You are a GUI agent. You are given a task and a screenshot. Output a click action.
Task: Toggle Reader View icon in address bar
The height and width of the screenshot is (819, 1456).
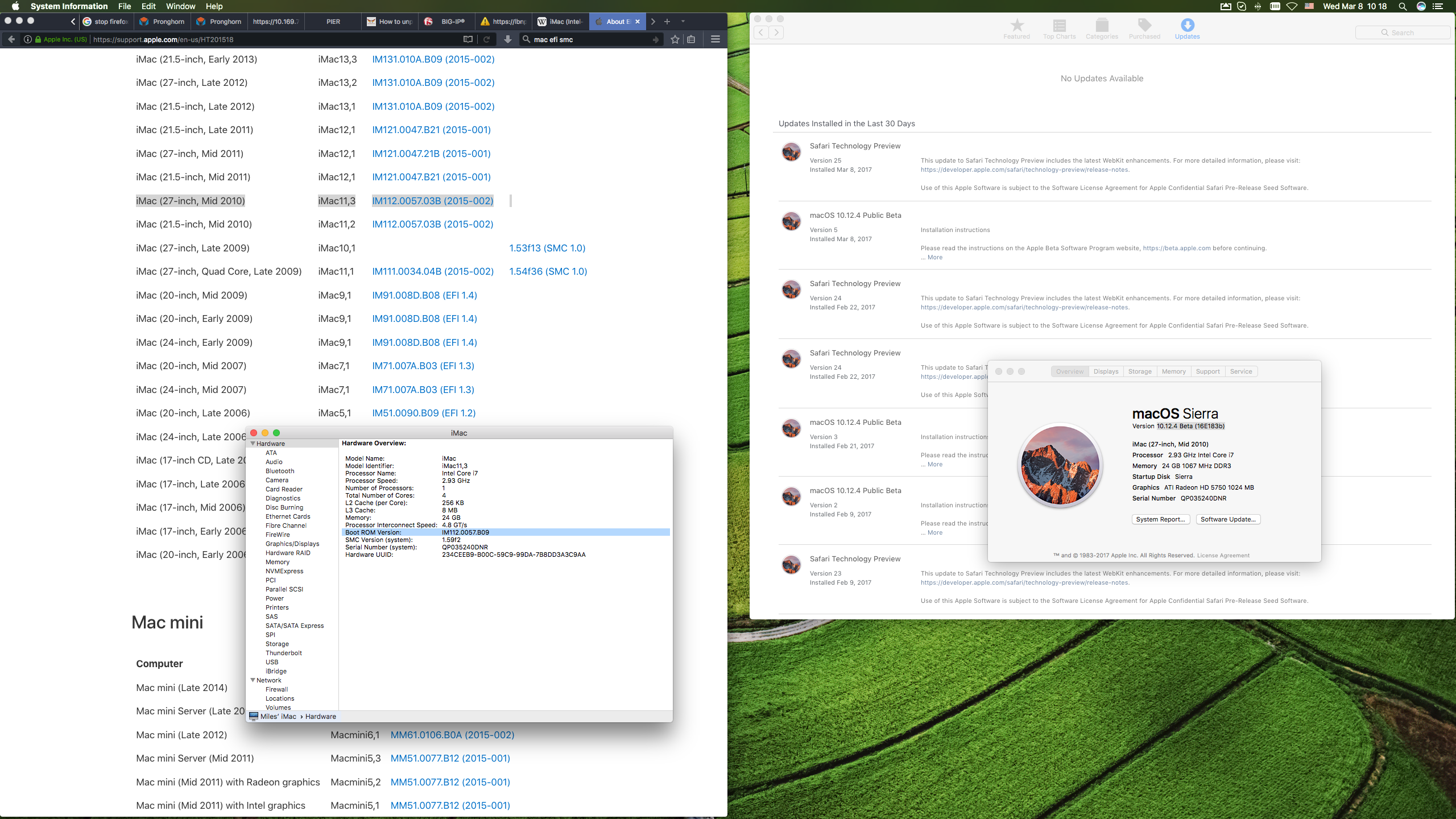click(x=468, y=39)
